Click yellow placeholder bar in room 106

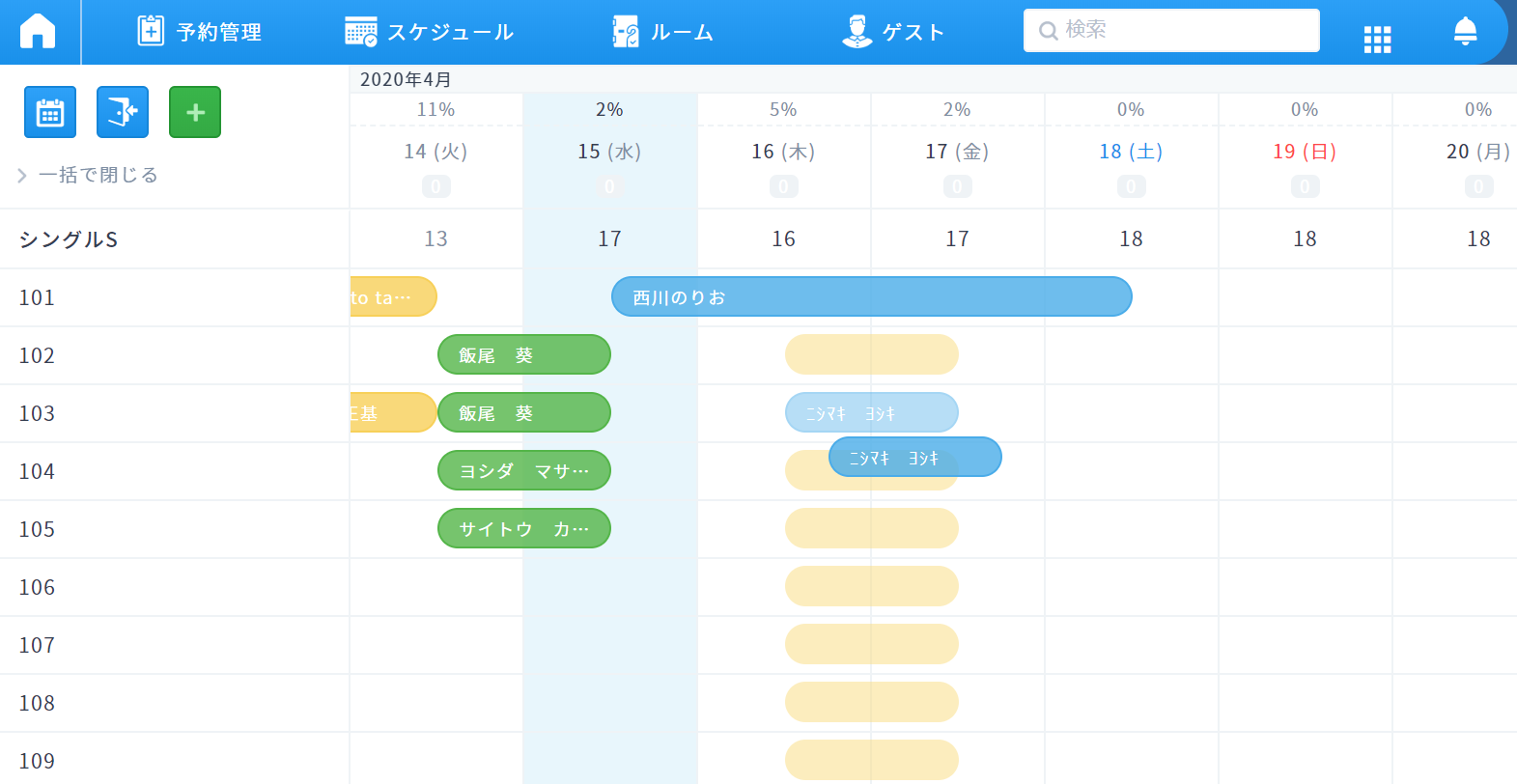(x=872, y=586)
